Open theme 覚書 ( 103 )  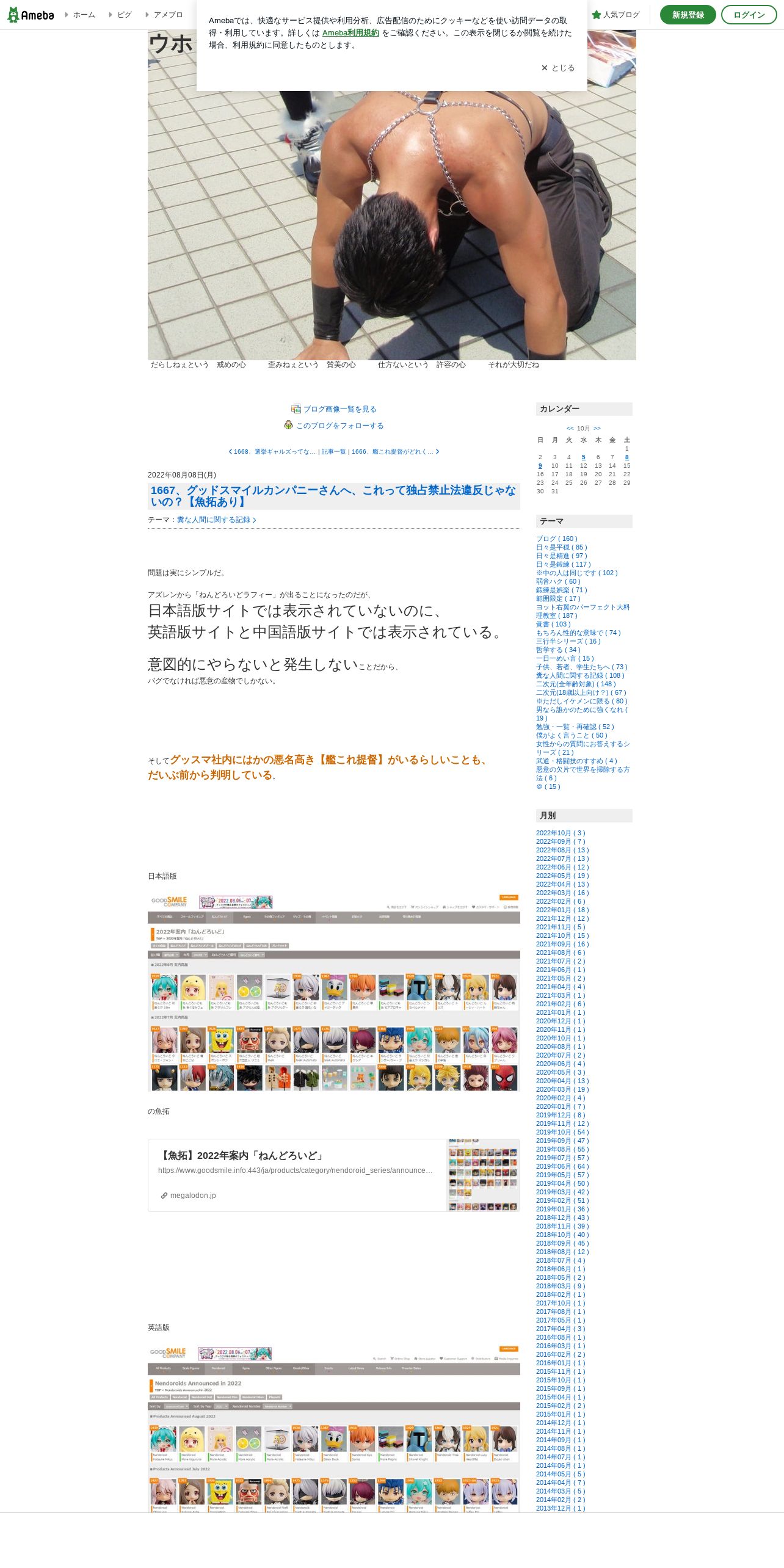553,624
